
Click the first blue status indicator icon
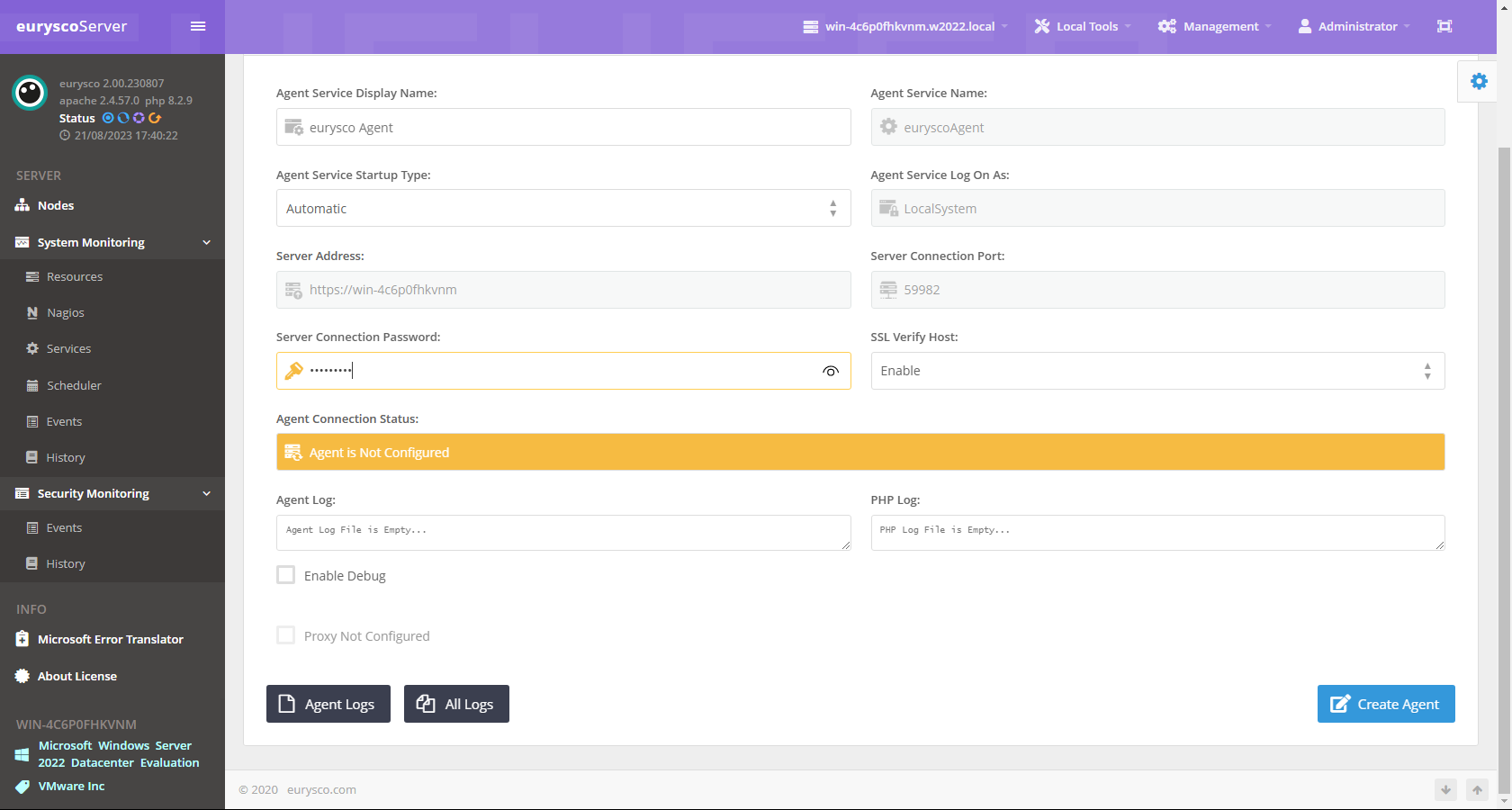coord(108,118)
